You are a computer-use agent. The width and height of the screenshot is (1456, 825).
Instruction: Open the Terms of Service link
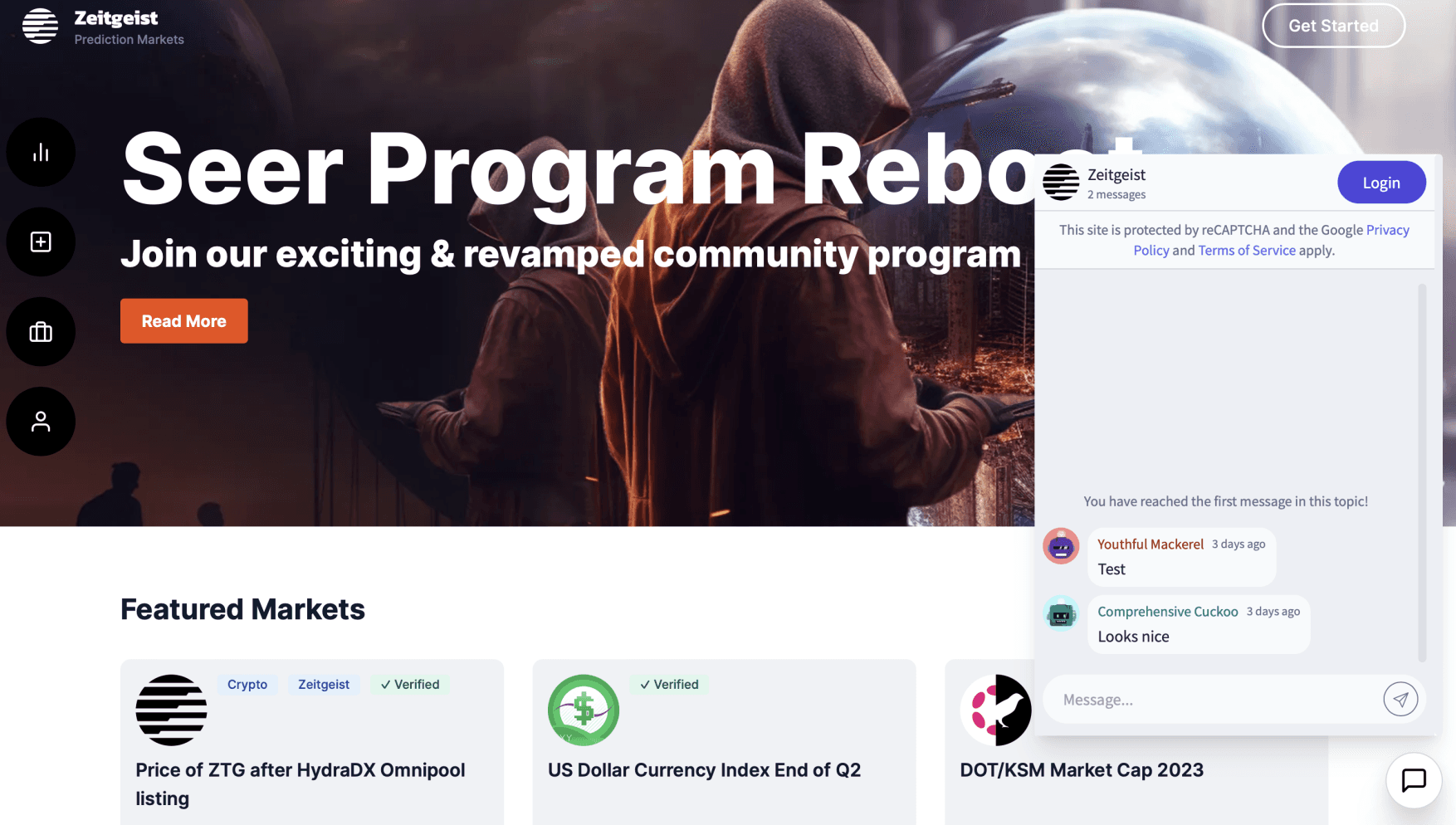click(x=1247, y=251)
